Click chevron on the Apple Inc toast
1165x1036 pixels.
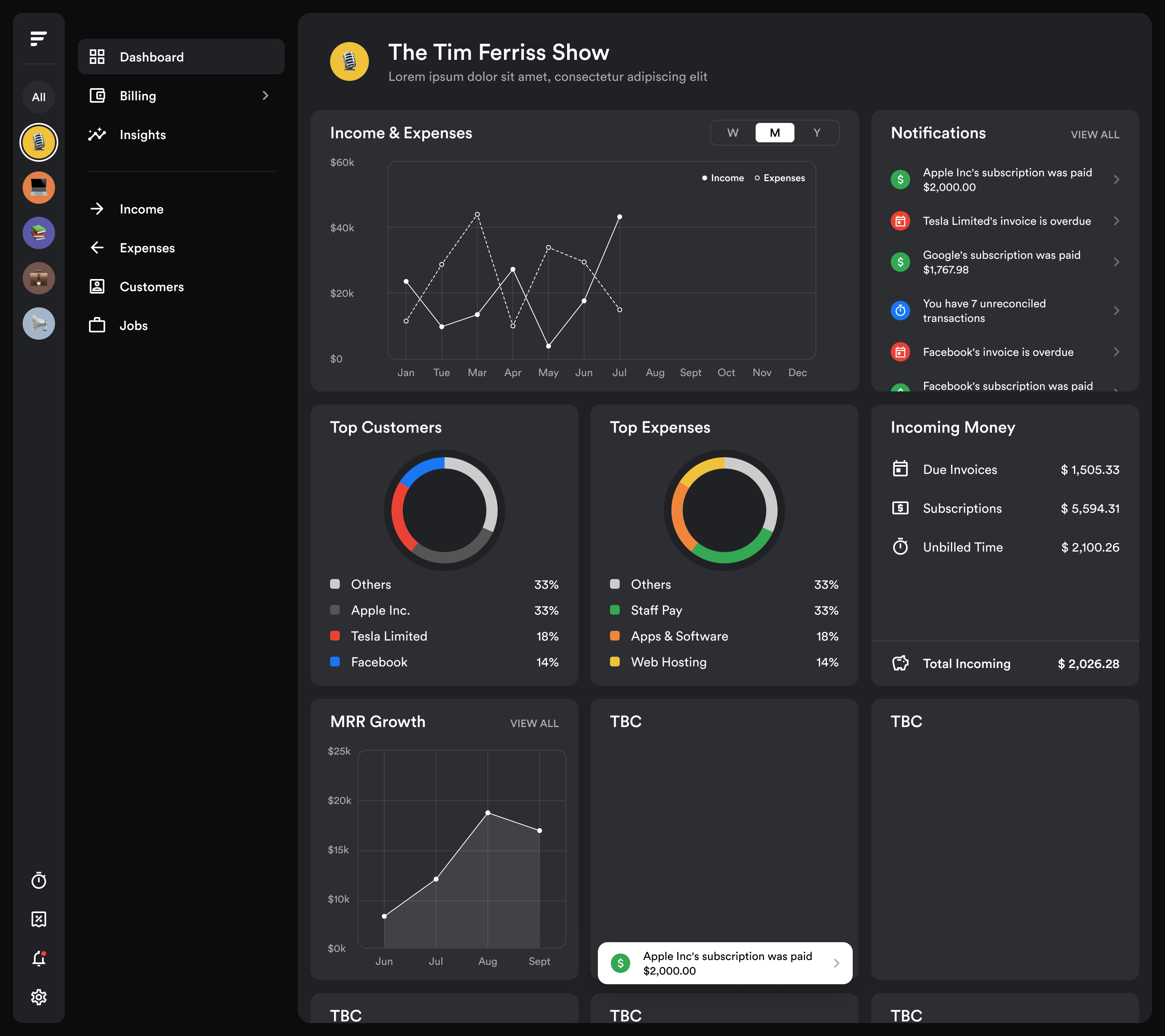pos(836,963)
